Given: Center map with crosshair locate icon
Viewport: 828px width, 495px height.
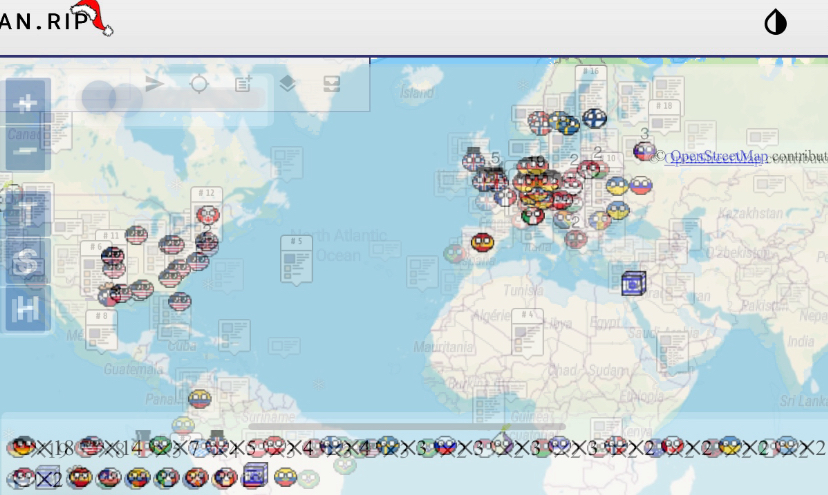Looking at the screenshot, I should 199,84.
